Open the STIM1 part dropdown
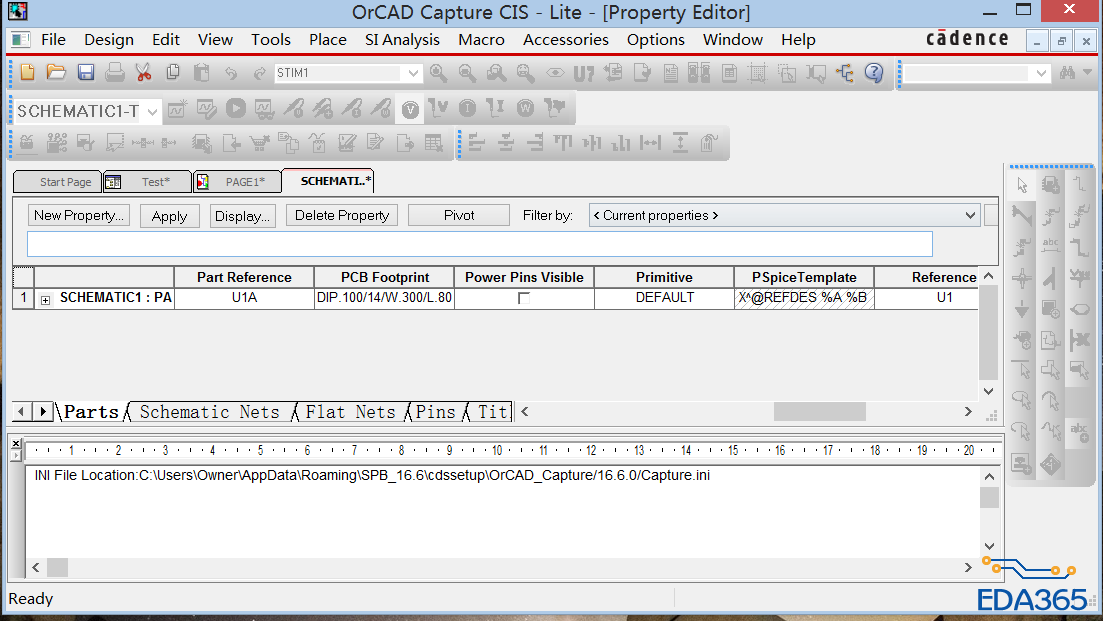1103x621 pixels. (x=412, y=73)
